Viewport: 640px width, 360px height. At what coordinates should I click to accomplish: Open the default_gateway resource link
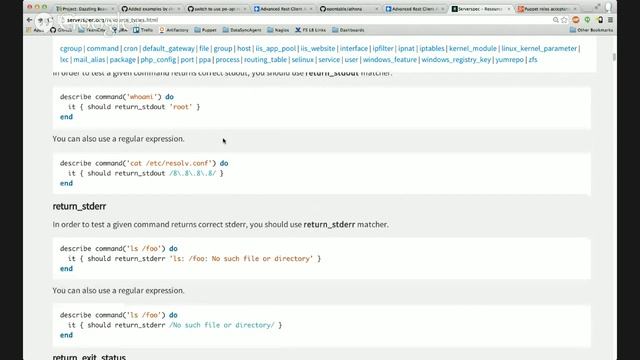[x=169, y=48]
